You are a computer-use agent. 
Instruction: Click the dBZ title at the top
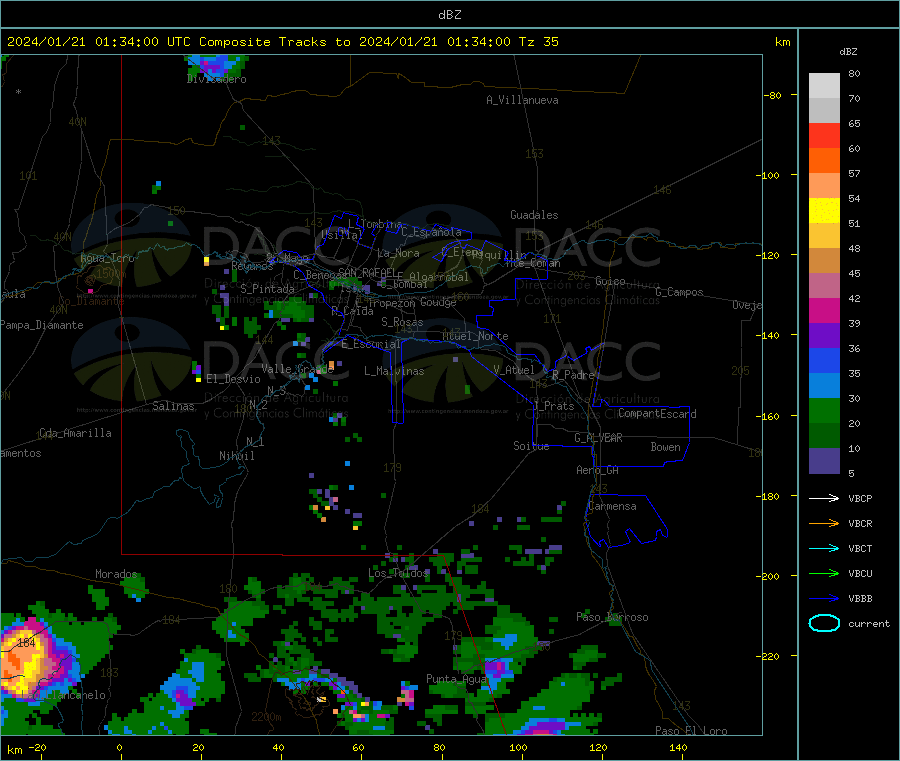449,15
